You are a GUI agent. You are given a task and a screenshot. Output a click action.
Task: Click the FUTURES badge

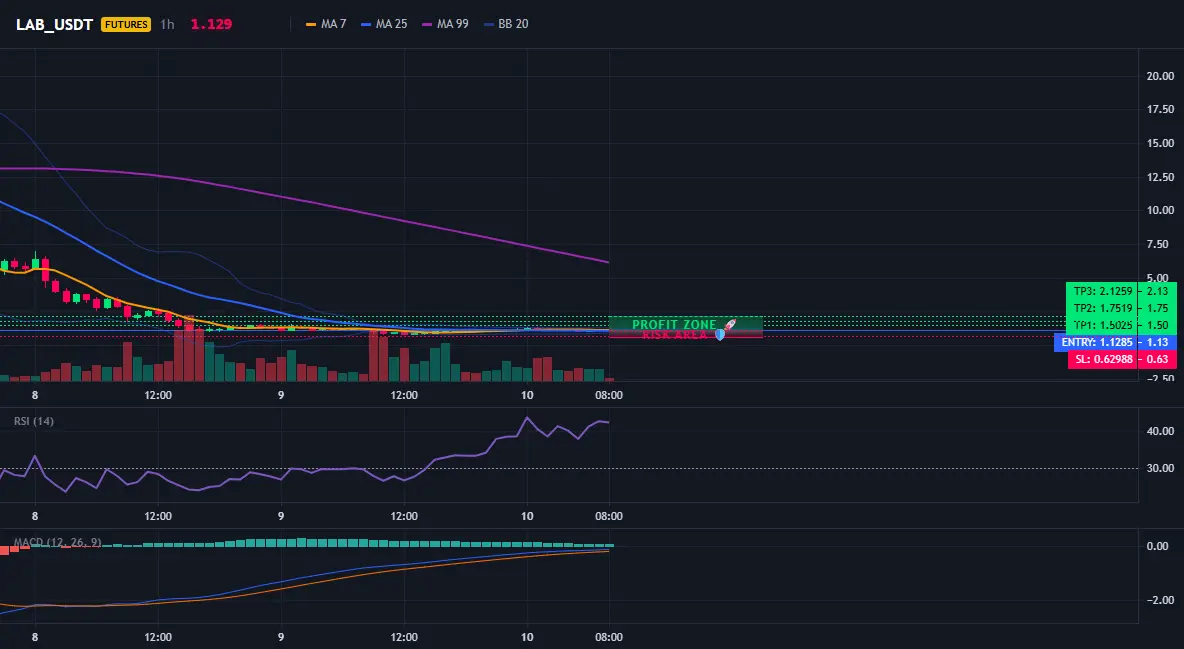(x=126, y=24)
